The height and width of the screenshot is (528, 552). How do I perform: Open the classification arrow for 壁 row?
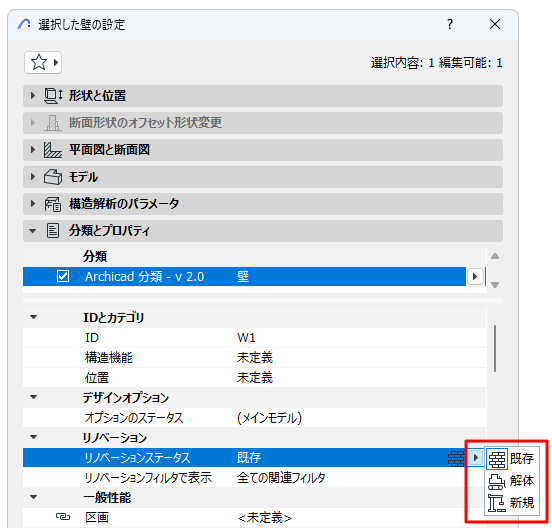(475, 277)
